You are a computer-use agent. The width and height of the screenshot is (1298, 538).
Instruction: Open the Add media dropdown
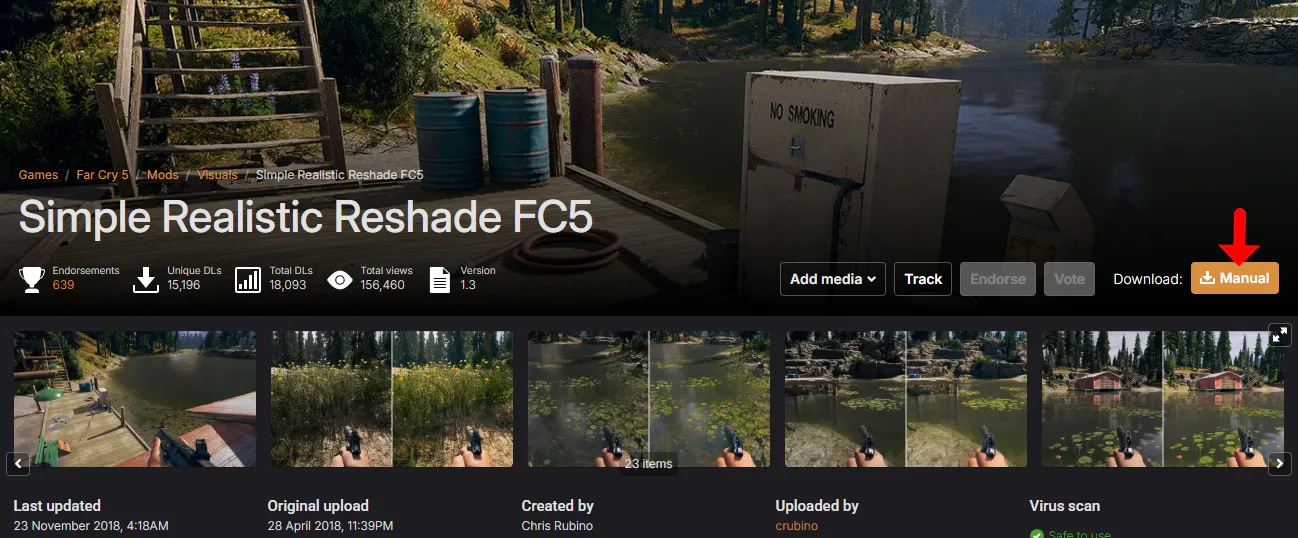point(833,279)
